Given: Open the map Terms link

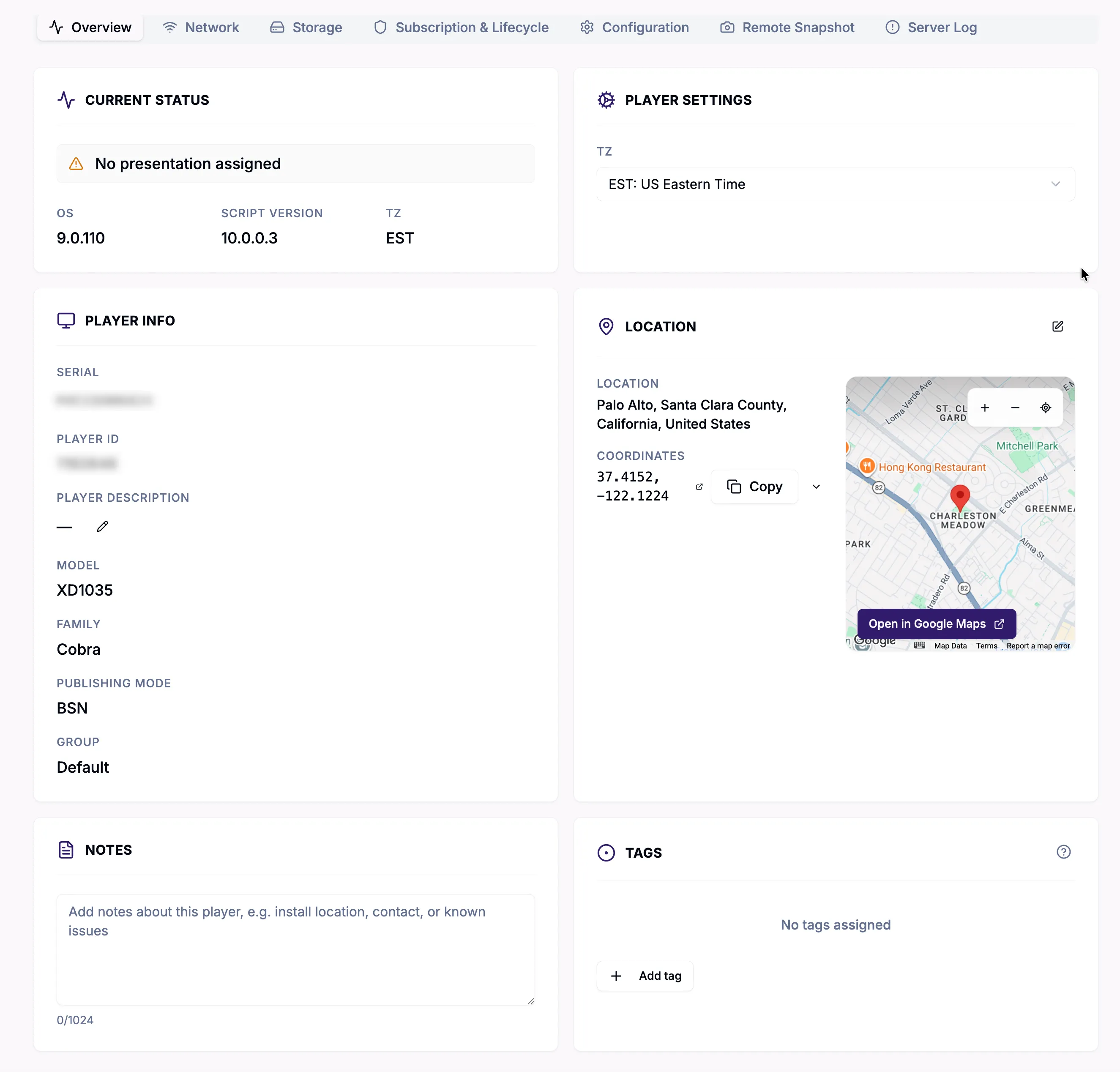Looking at the screenshot, I should point(986,645).
